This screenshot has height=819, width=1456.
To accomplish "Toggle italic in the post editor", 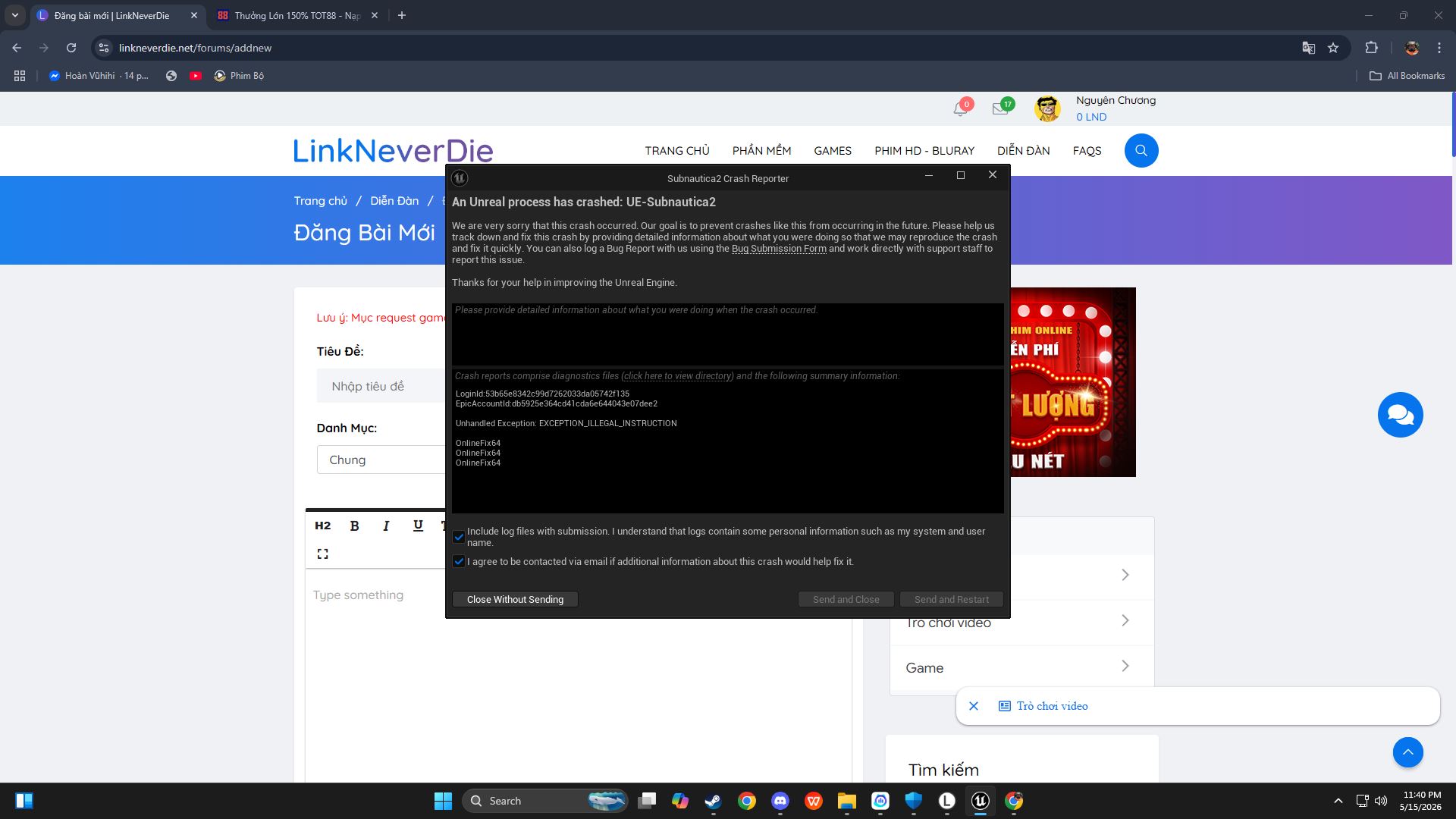I will tap(386, 526).
